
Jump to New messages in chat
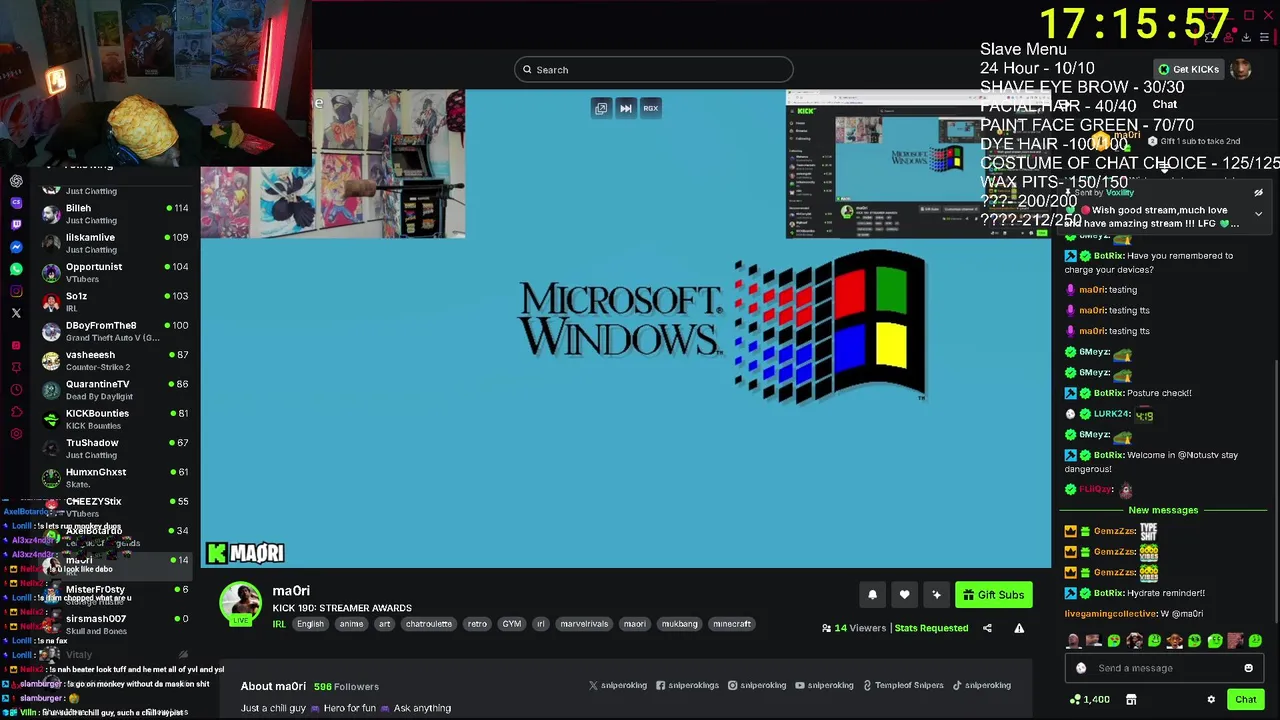click(1163, 510)
